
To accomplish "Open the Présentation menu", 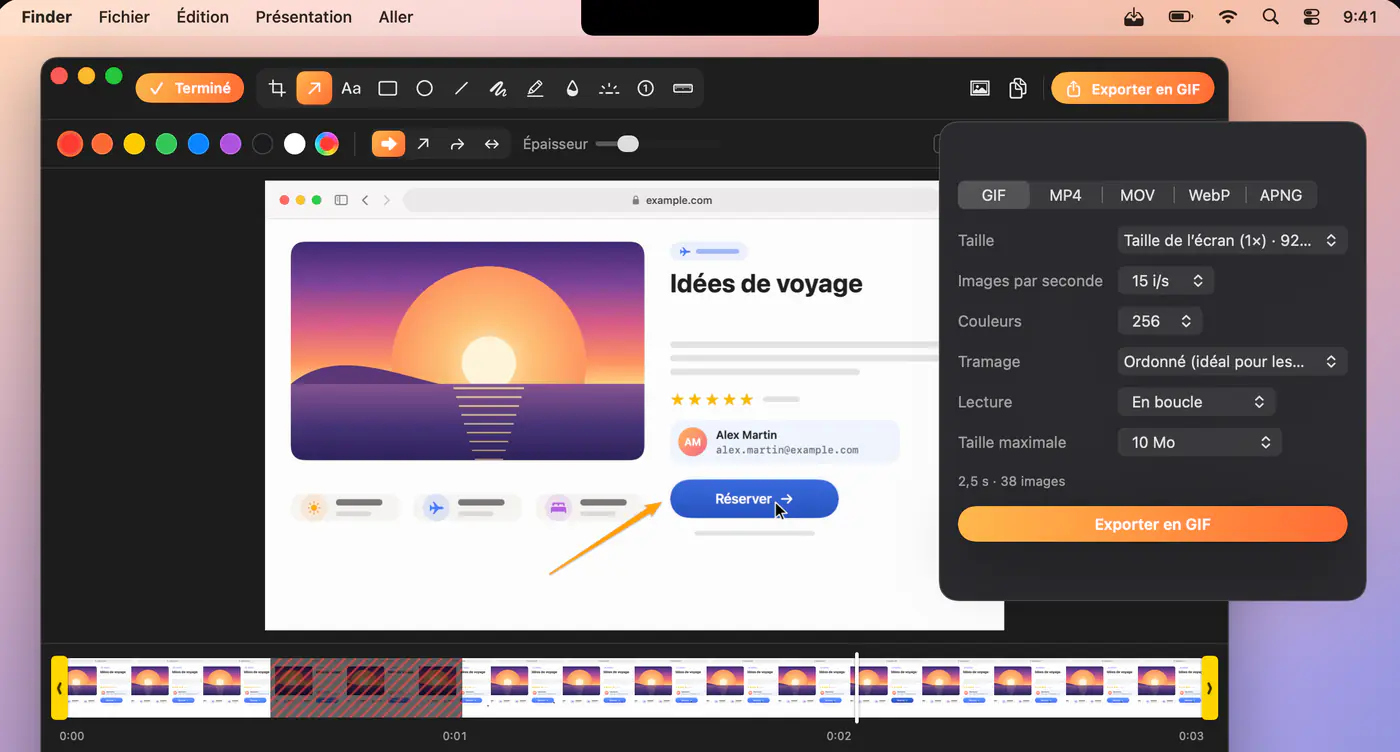I will pyautogui.click(x=304, y=17).
